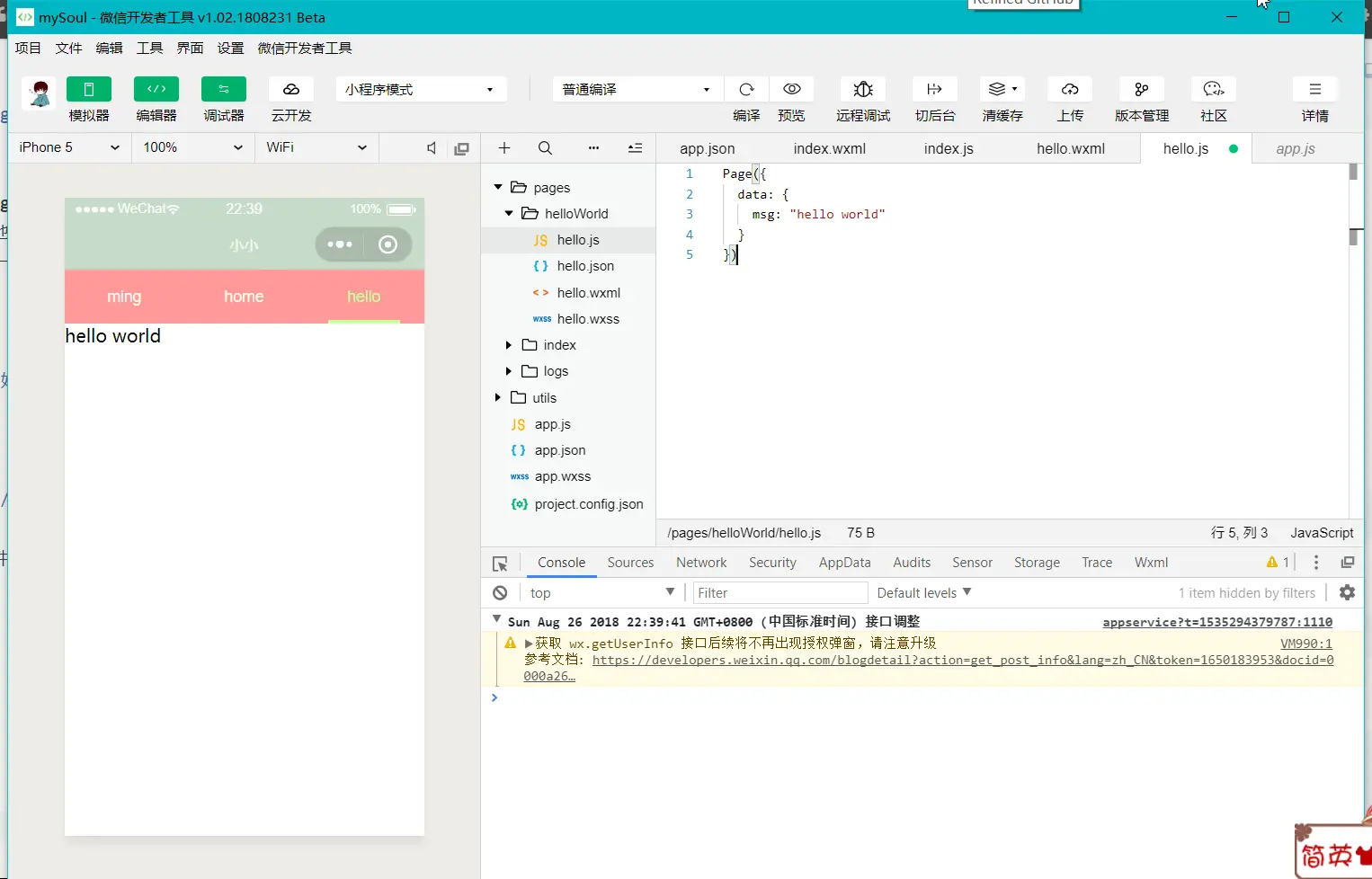Switch to the index.wxml editor tab
The width and height of the screenshot is (1372, 879).
[830, 148]
